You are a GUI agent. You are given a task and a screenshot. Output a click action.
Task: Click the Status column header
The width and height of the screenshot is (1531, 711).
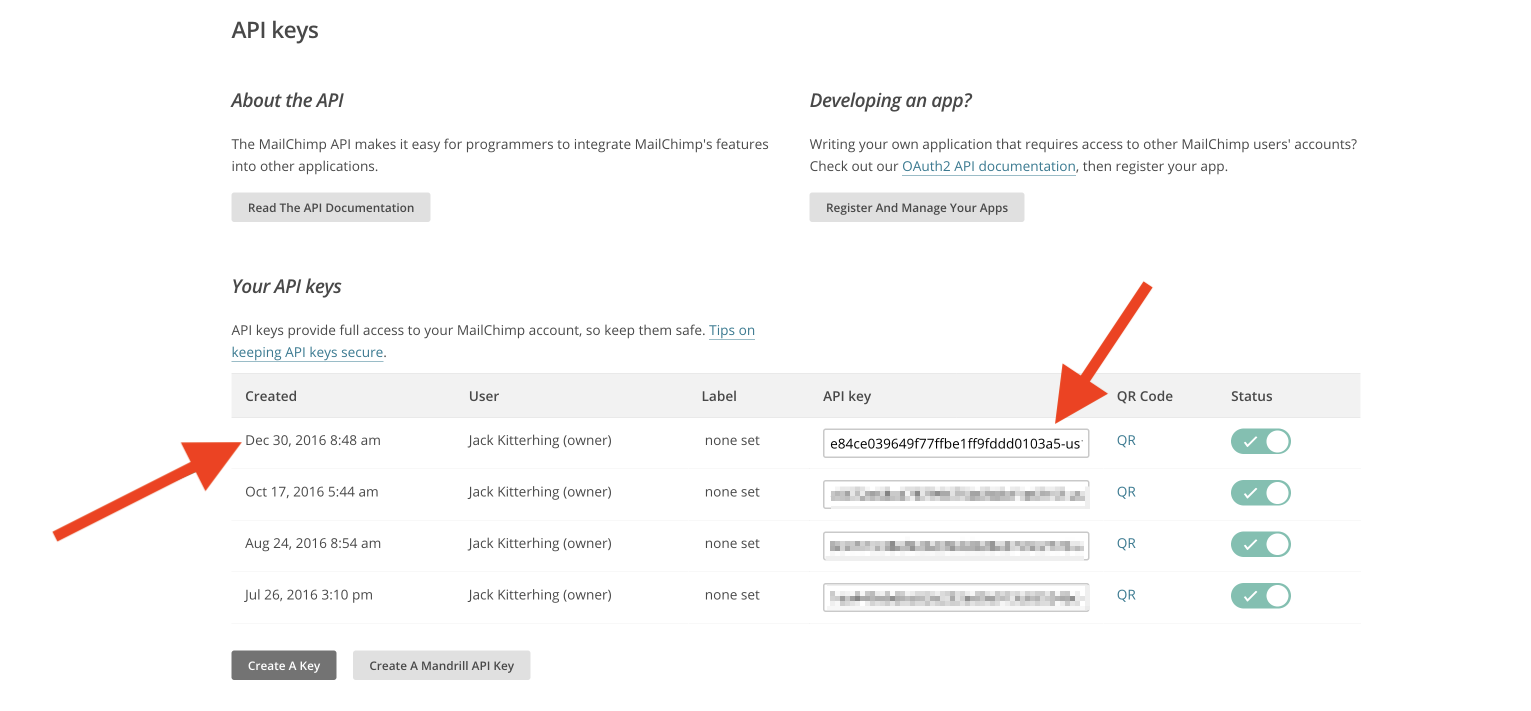point(1251,395)
